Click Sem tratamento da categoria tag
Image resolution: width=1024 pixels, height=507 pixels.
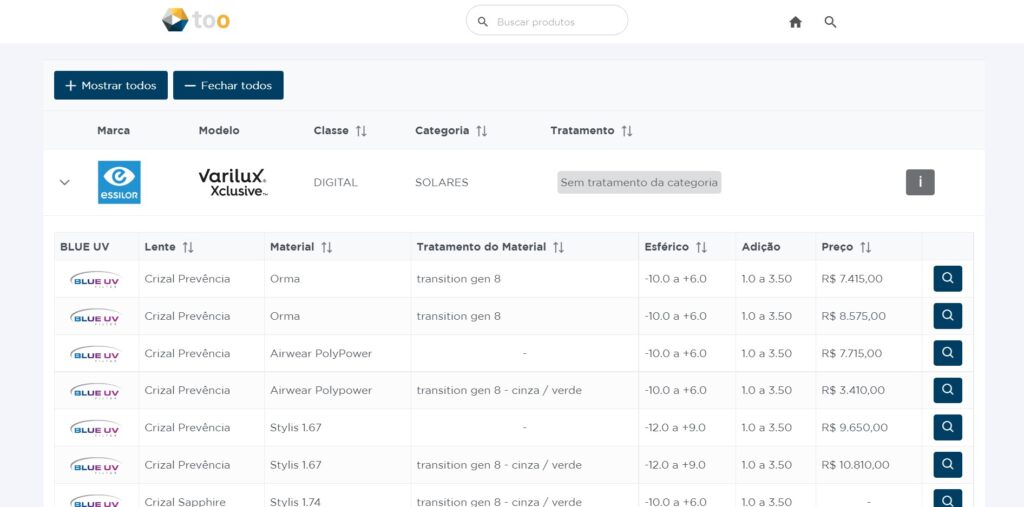pyautogui.click(x=639, y=182)
